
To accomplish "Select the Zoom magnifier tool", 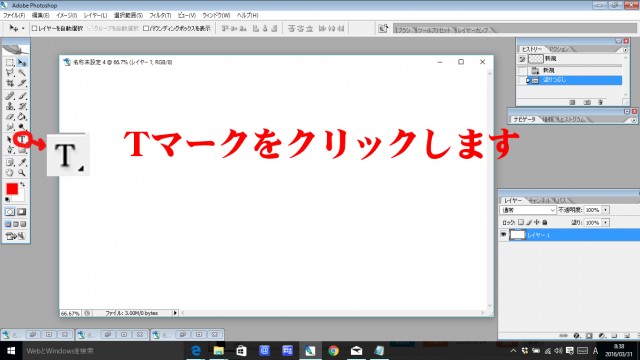I will point(22,173).
